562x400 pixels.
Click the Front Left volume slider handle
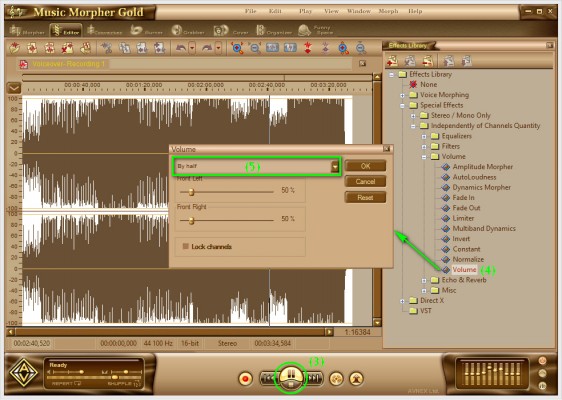click(x=191, y=192)
